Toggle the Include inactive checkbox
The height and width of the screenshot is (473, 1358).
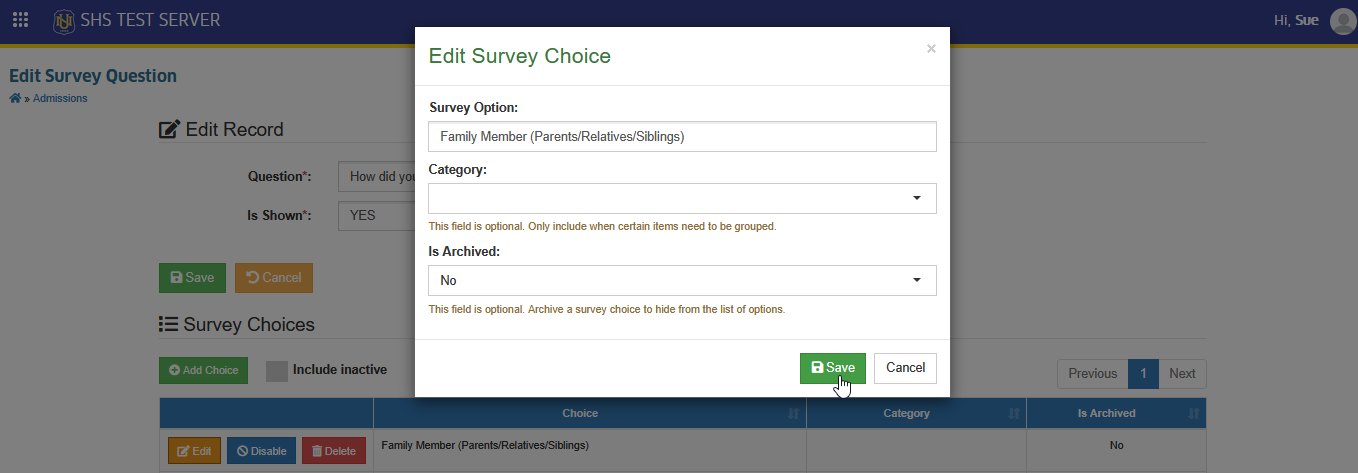point(277,371)
